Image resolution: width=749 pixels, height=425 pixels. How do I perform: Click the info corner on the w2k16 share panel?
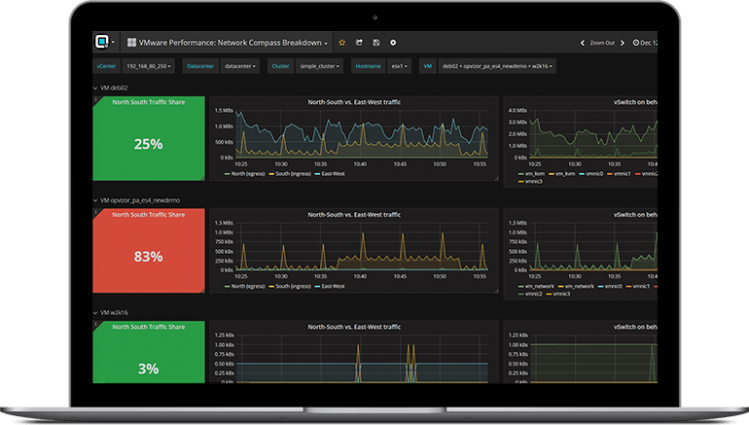[96, 324]
